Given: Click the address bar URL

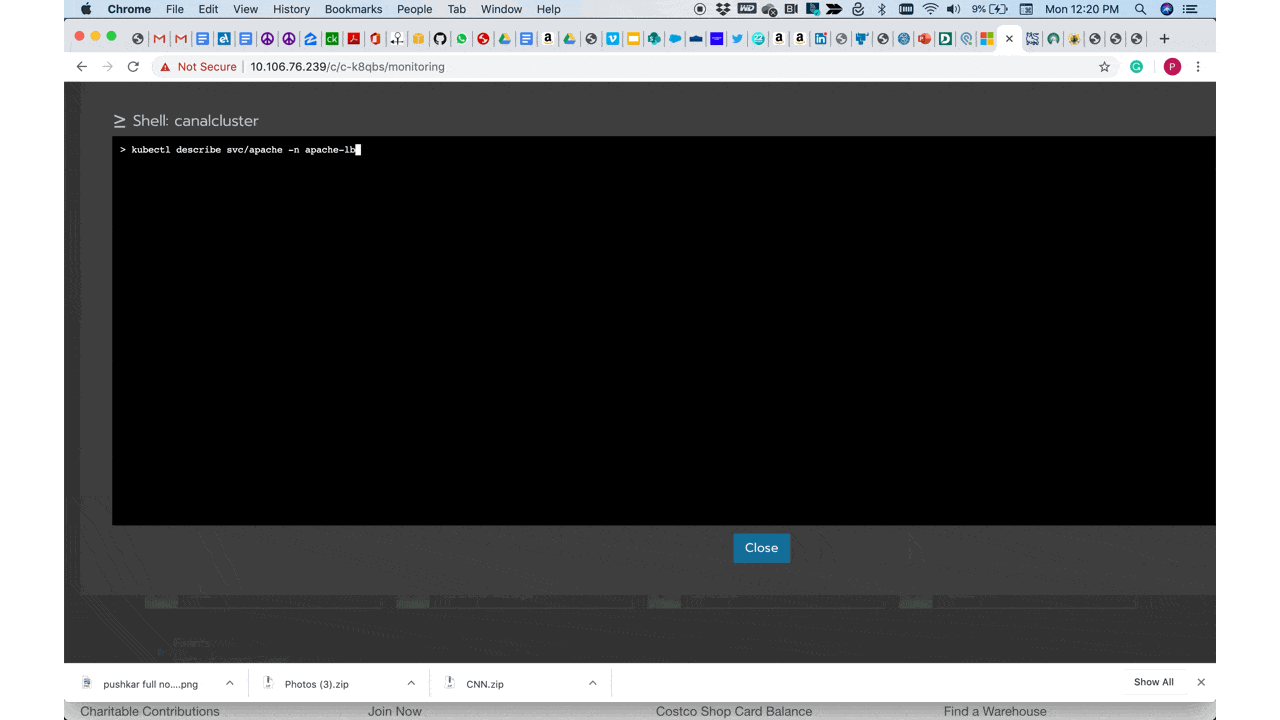Looking at the screenshot, I should tap(347, 67).
